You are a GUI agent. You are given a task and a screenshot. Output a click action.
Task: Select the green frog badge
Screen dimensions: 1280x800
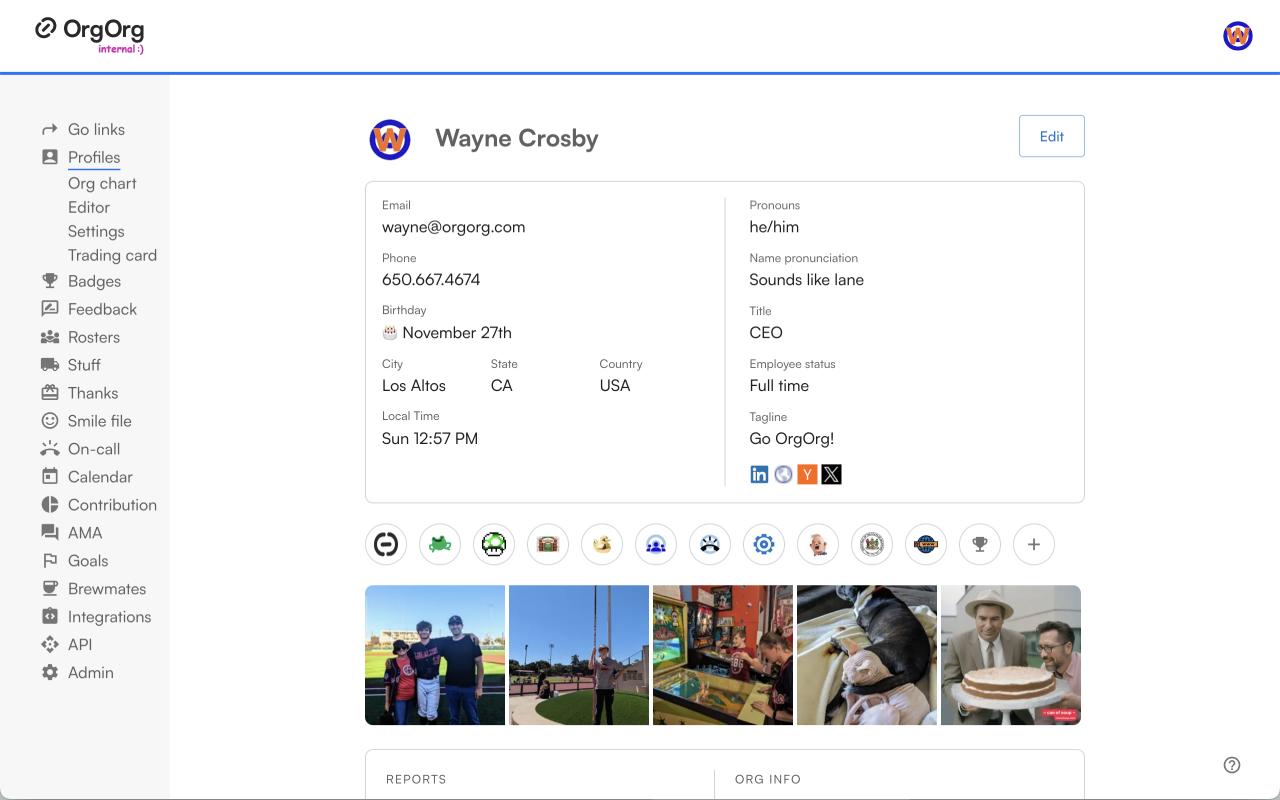click(x=440, y=544)
